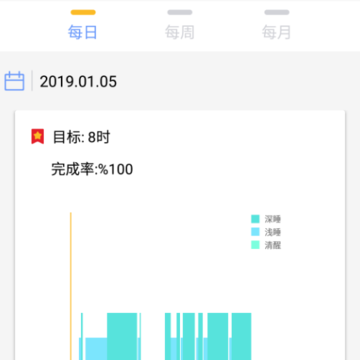Click the 浅睡 light sleep legend swatch
The width and height of the screenshot is (360, 360).
tap(255, 232)
